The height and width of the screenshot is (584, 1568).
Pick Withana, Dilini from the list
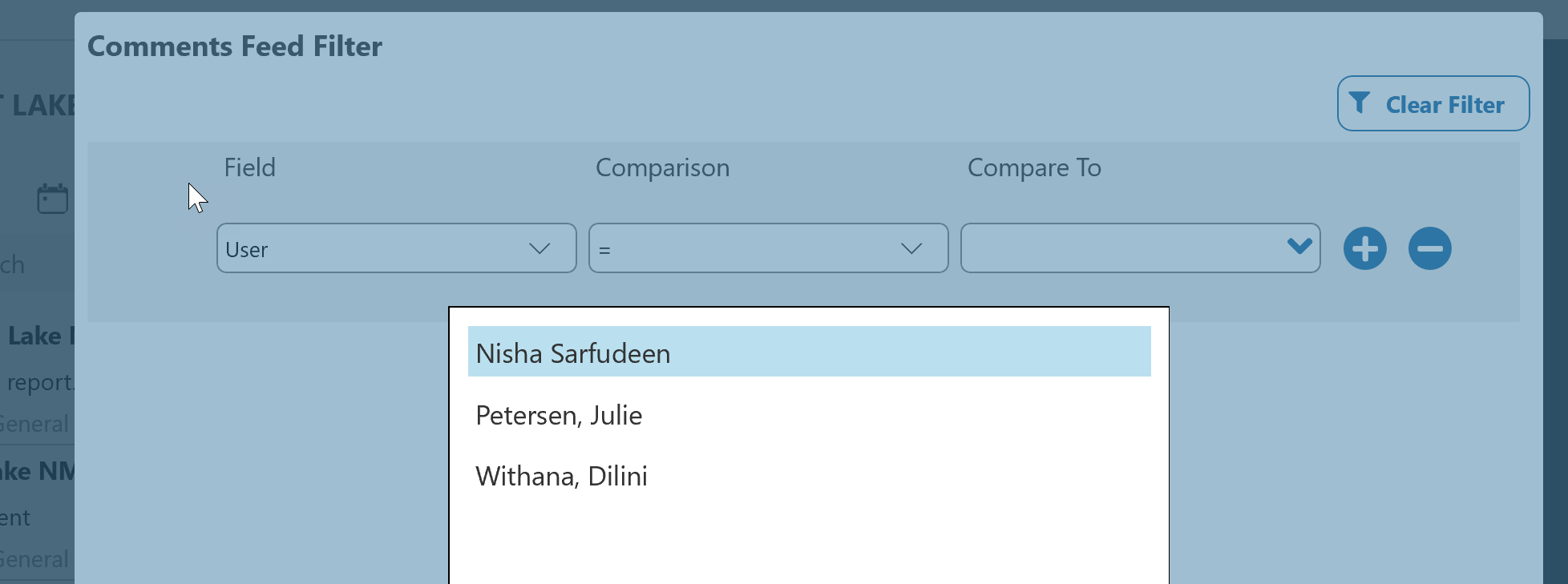coord(561,476)
